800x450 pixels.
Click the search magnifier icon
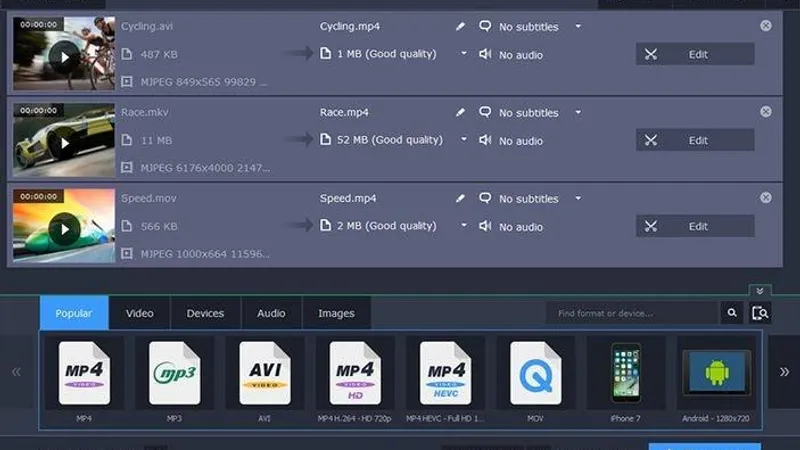[x=733, y=314]
